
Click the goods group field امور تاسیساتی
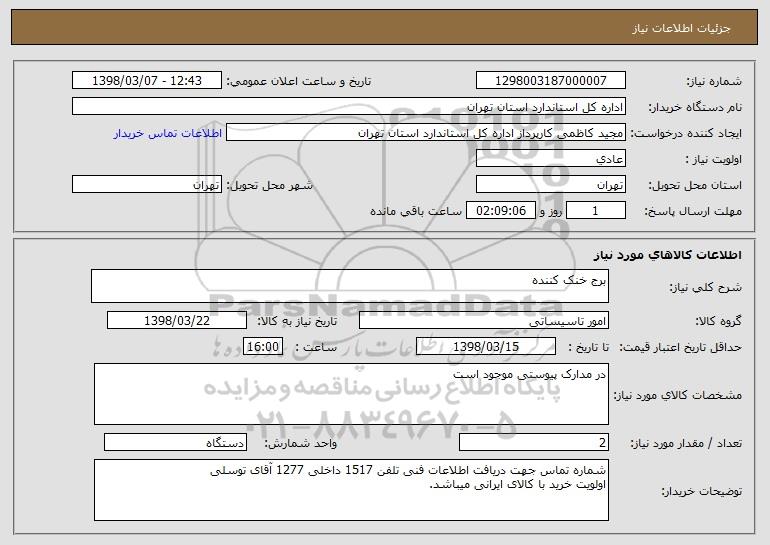(484, 320)
